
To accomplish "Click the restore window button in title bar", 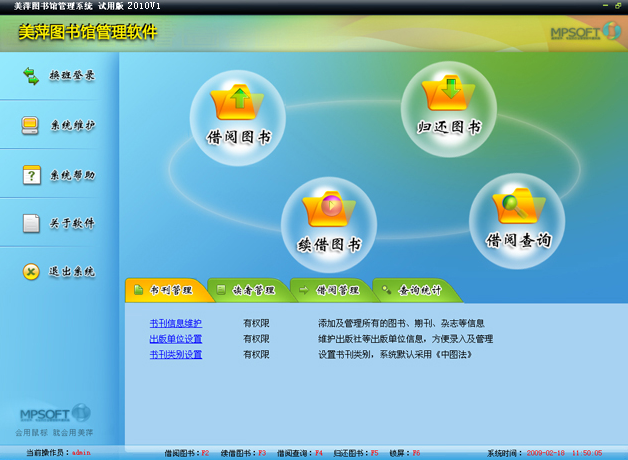I will [x=618, y=6].
